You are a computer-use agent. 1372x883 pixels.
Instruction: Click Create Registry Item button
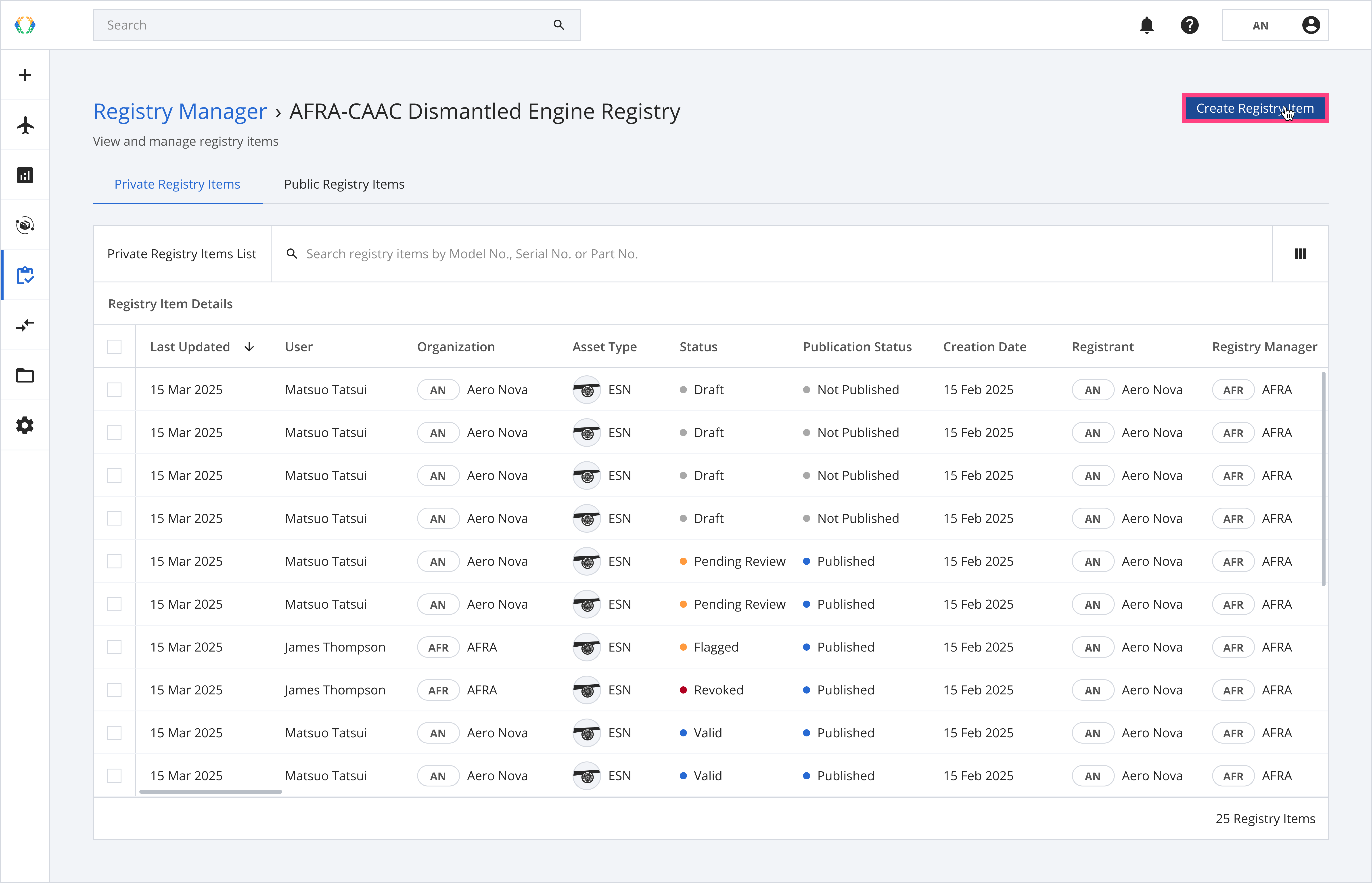[x=1255, y=108]
